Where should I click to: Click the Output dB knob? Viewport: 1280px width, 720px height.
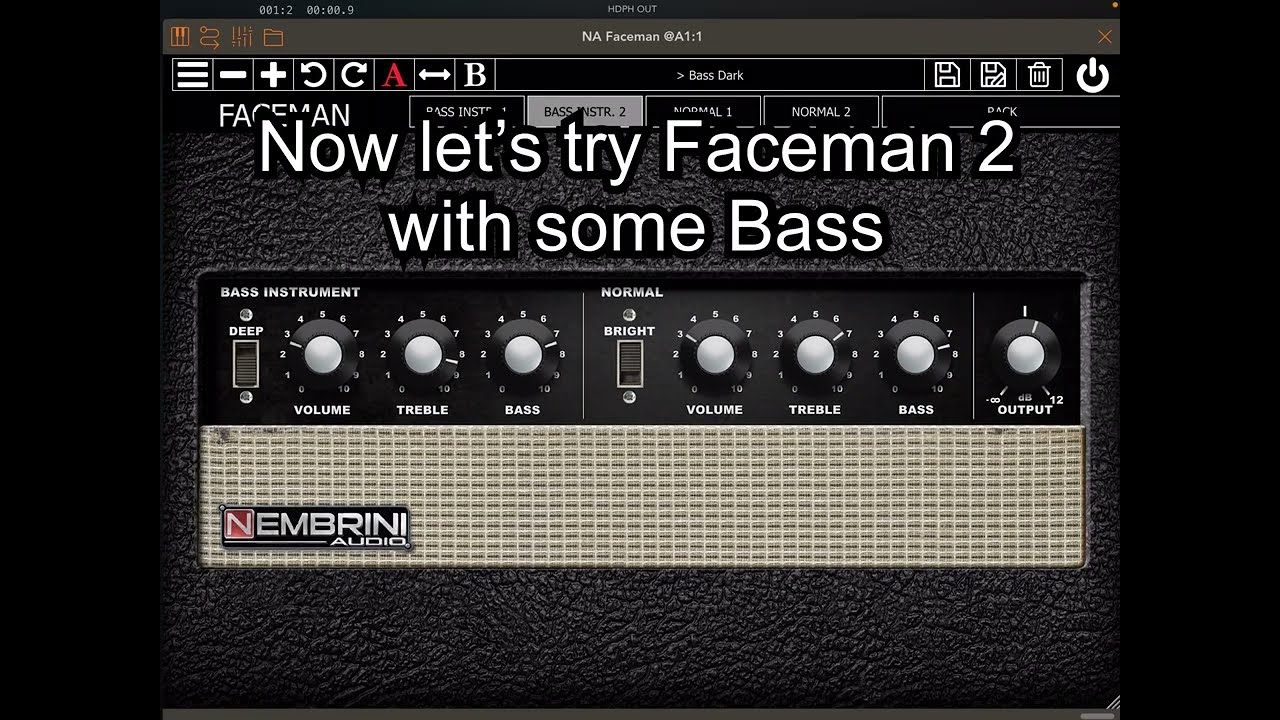point(1025,355)
